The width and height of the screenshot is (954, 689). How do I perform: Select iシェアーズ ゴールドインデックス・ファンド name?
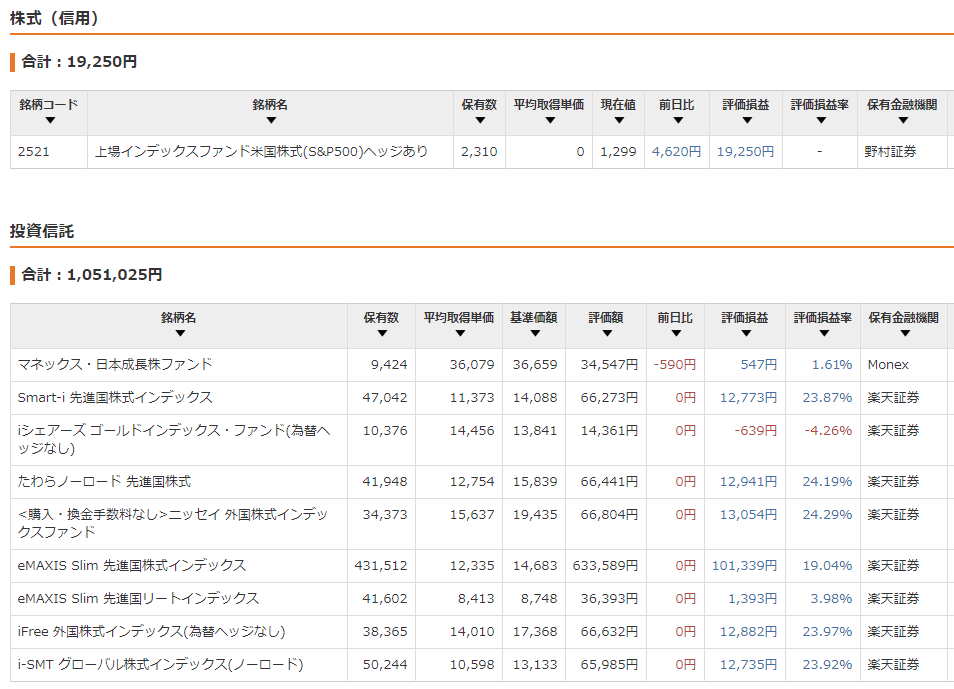click(x=174, y=439)
